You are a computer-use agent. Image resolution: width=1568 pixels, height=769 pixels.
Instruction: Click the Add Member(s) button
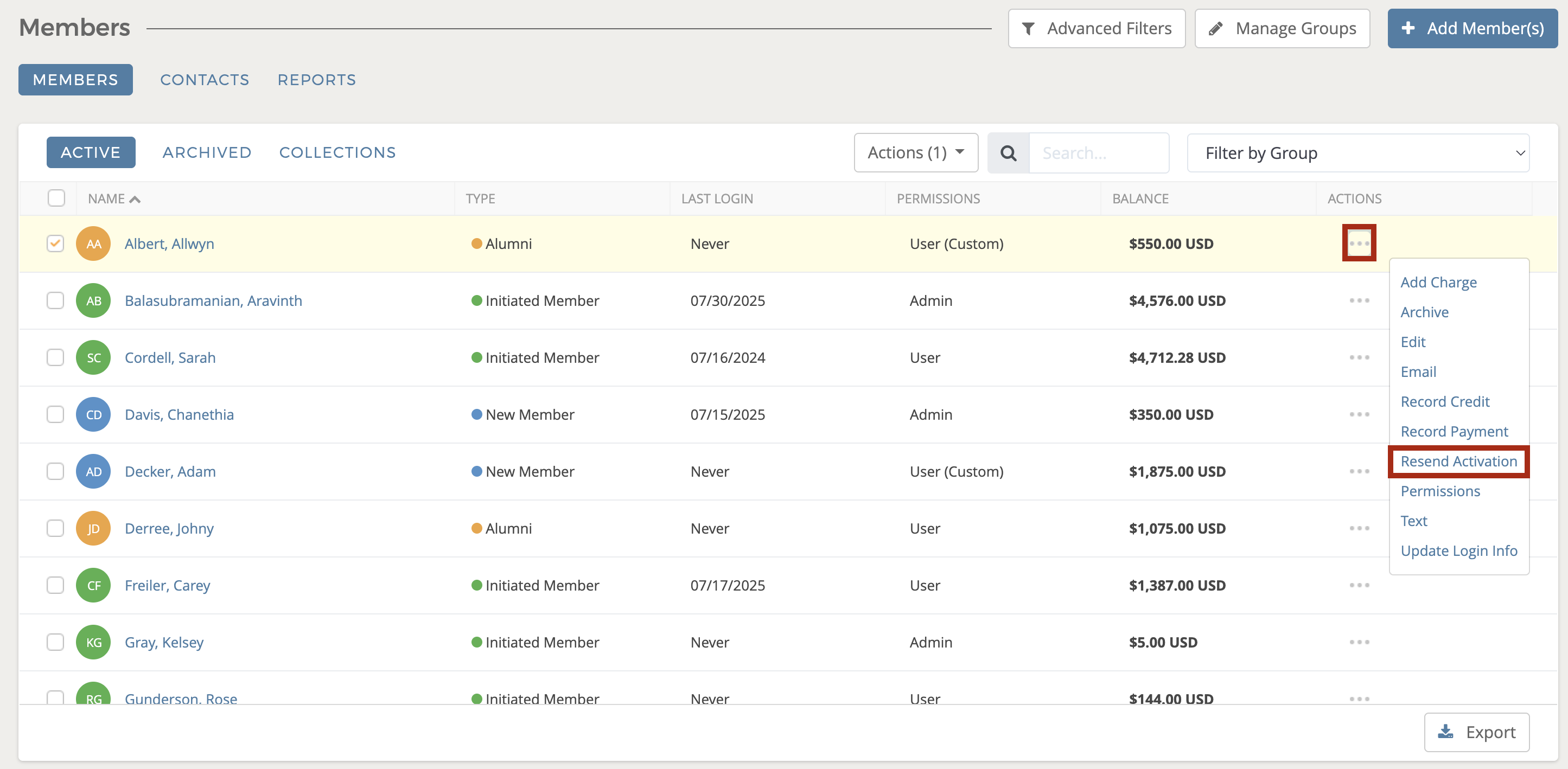tap(1472, 29)
